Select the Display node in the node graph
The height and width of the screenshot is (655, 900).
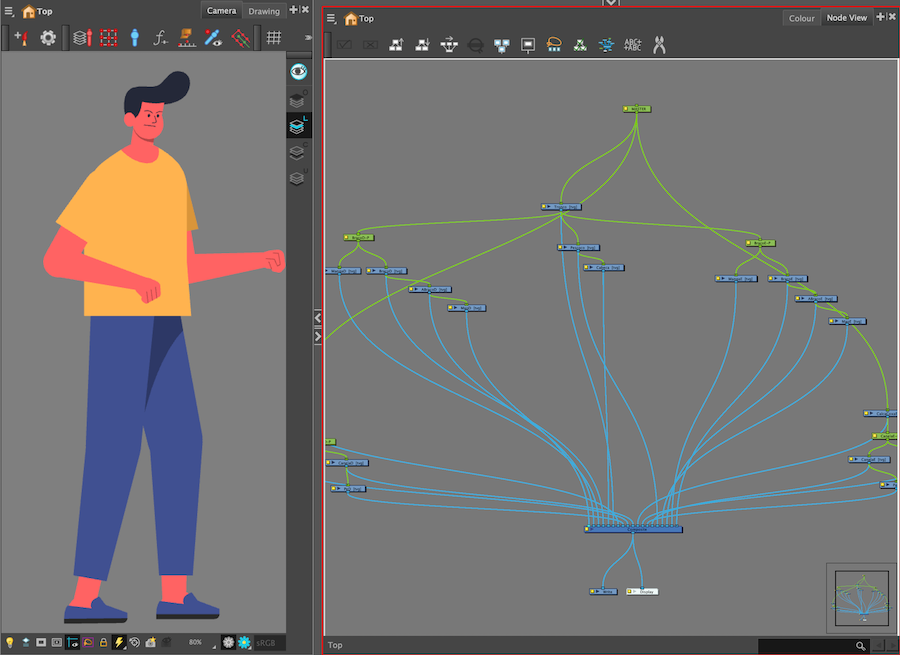coord(641,591)
